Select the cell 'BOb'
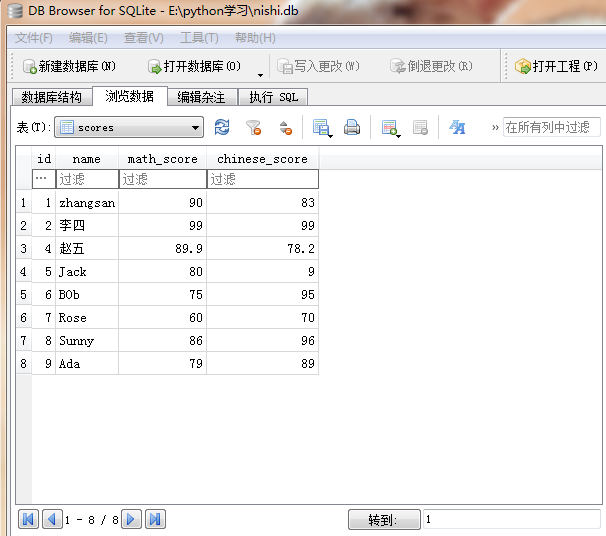The height and width of the screenshot is (536, 606). point(87,294)
